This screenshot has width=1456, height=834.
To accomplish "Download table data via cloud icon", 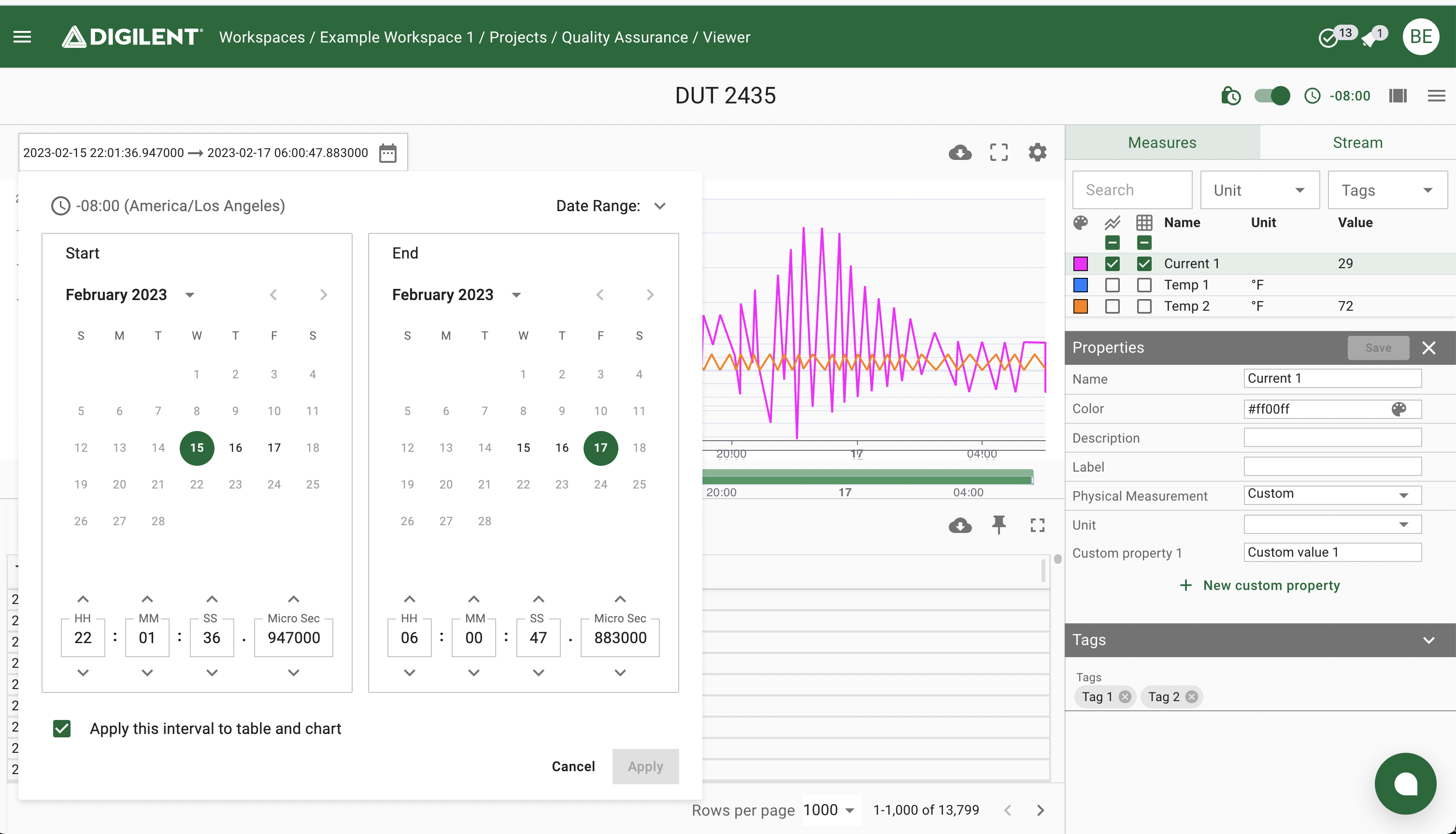I will (x=960, y=525).
